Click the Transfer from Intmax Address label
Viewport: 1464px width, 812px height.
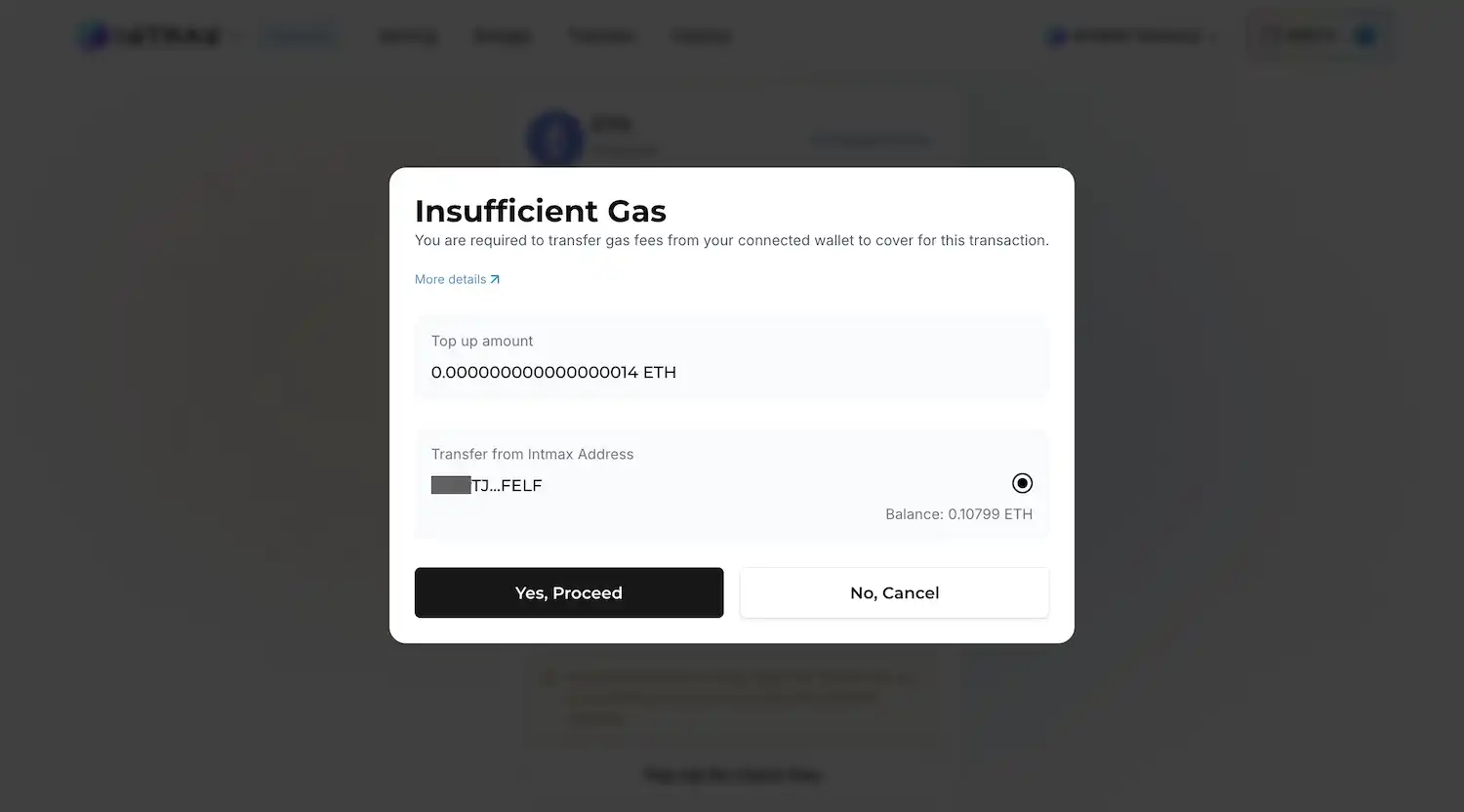point(532,454)
